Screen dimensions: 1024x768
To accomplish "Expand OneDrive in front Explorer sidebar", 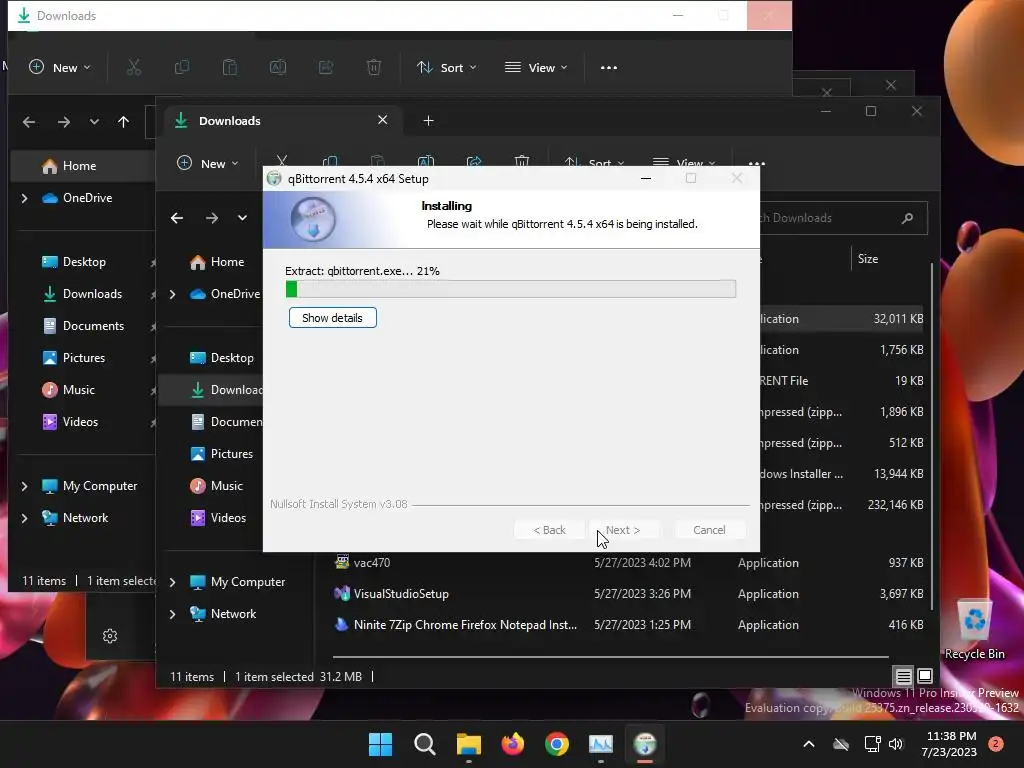I will [x=172, y=294].
